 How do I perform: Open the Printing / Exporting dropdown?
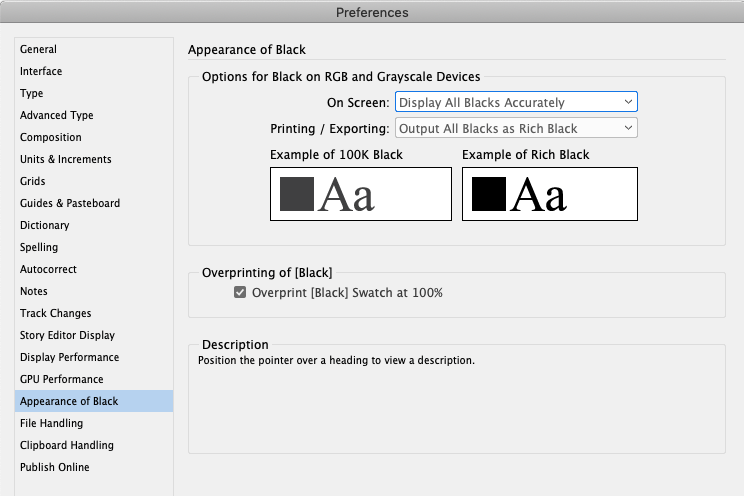[x=516, y=128]
